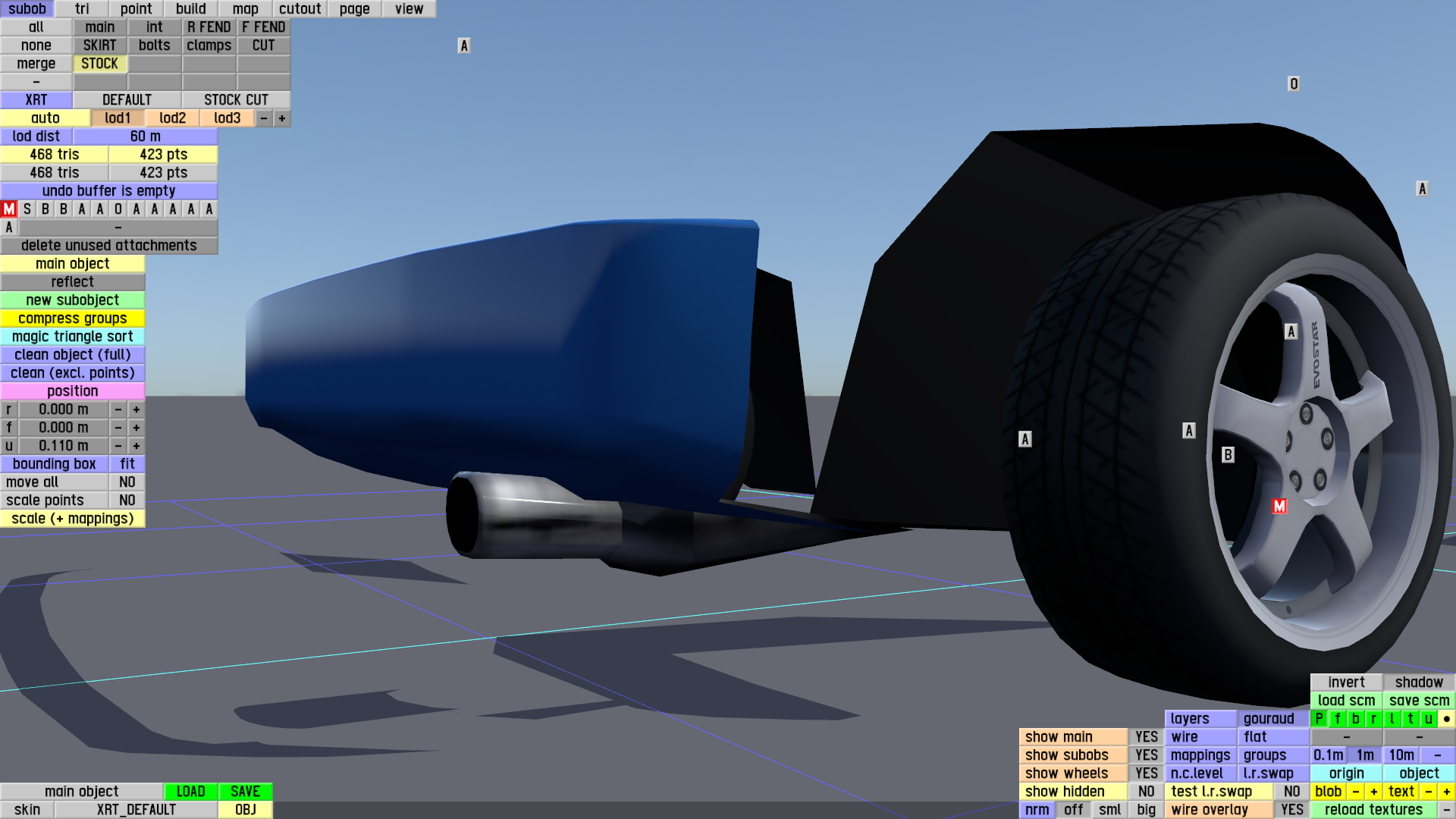Select the O marker in the sky area

pyautogui.click(x=1294, y=84)
